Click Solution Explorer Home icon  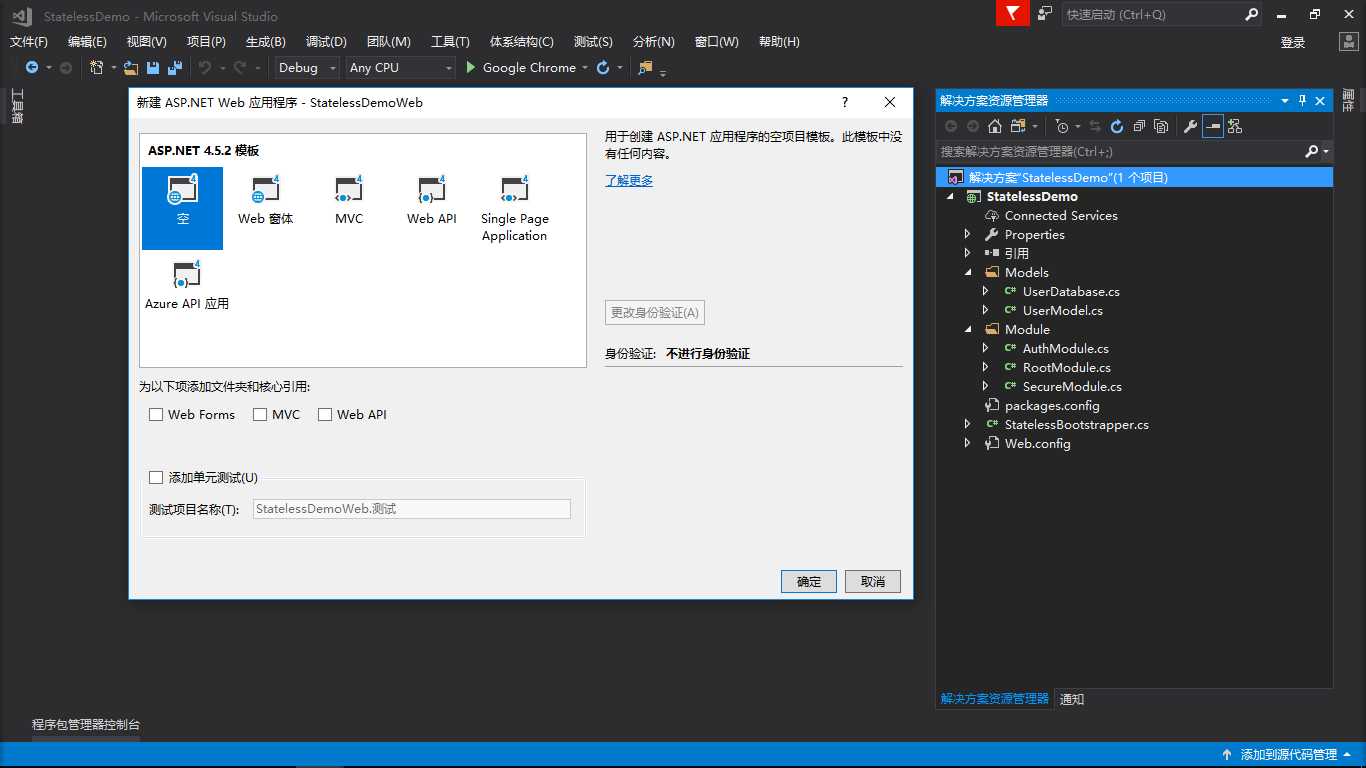coord(994,126)
